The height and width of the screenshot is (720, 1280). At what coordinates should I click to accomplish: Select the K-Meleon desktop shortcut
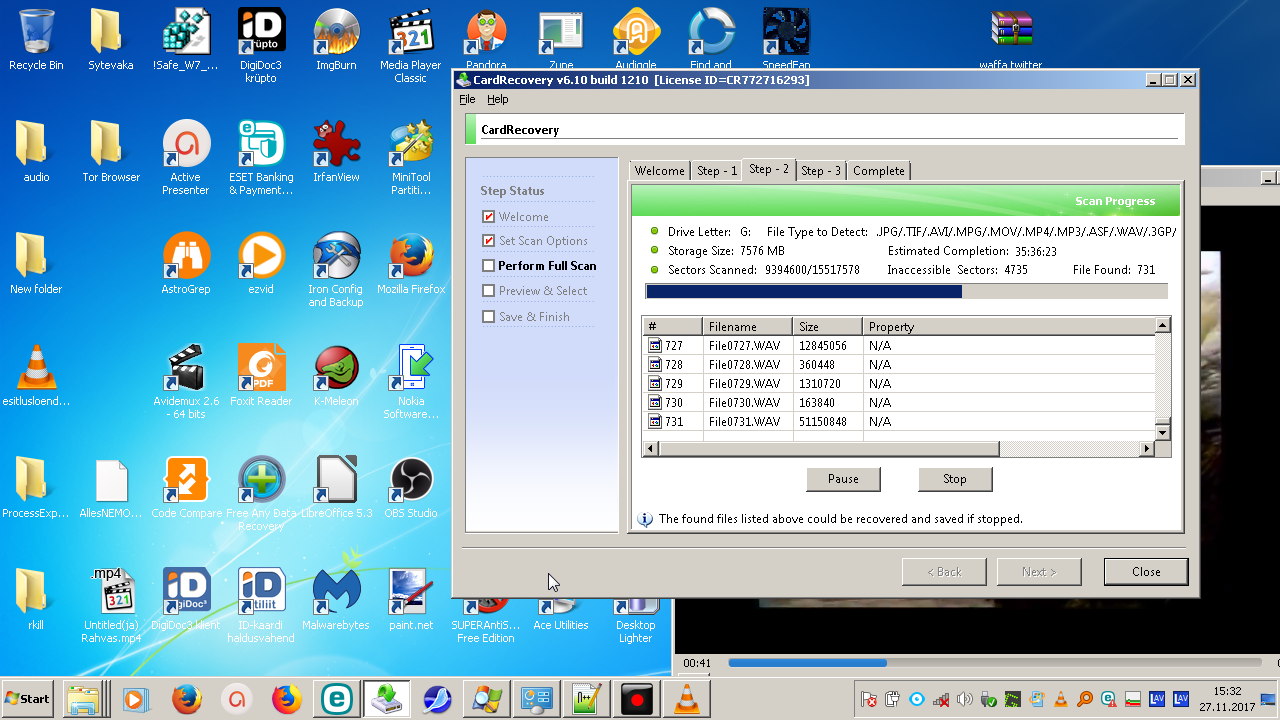[x=336, y=376]
